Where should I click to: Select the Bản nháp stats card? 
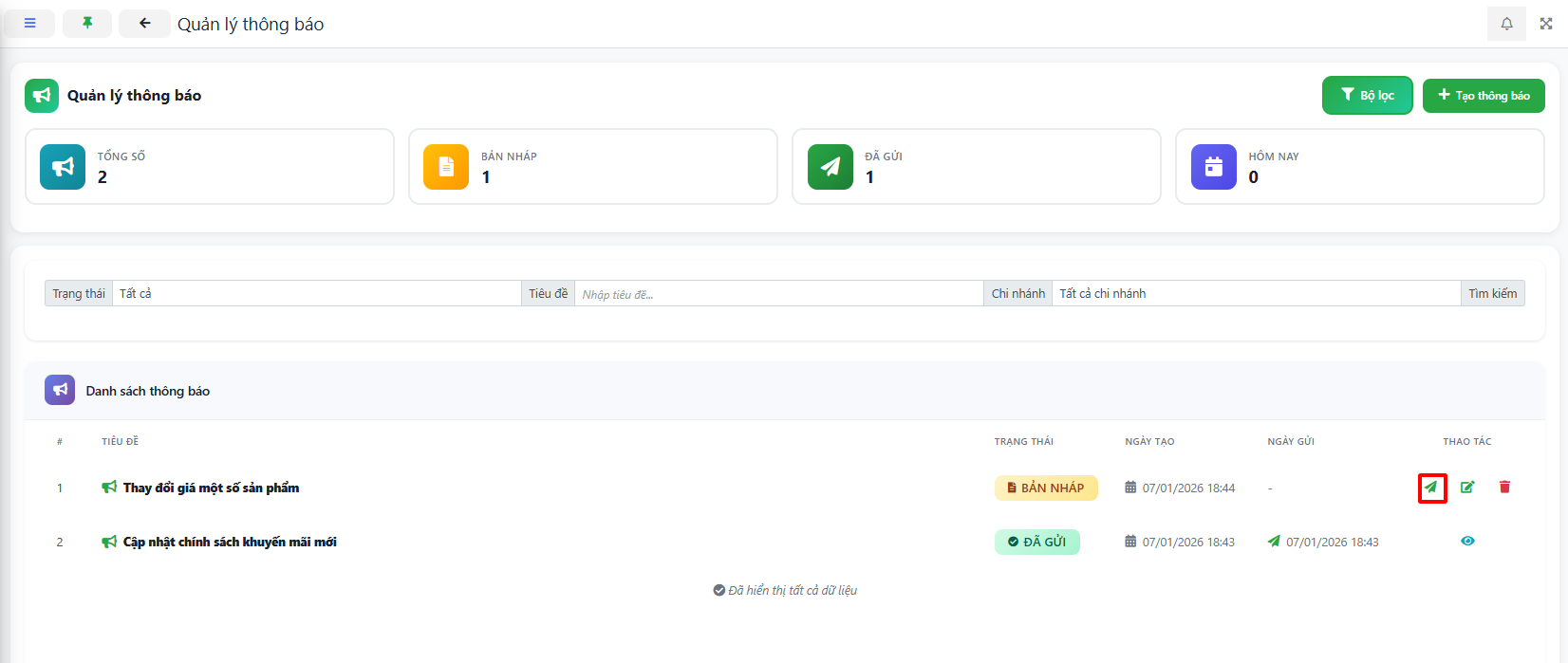(592, 167)
